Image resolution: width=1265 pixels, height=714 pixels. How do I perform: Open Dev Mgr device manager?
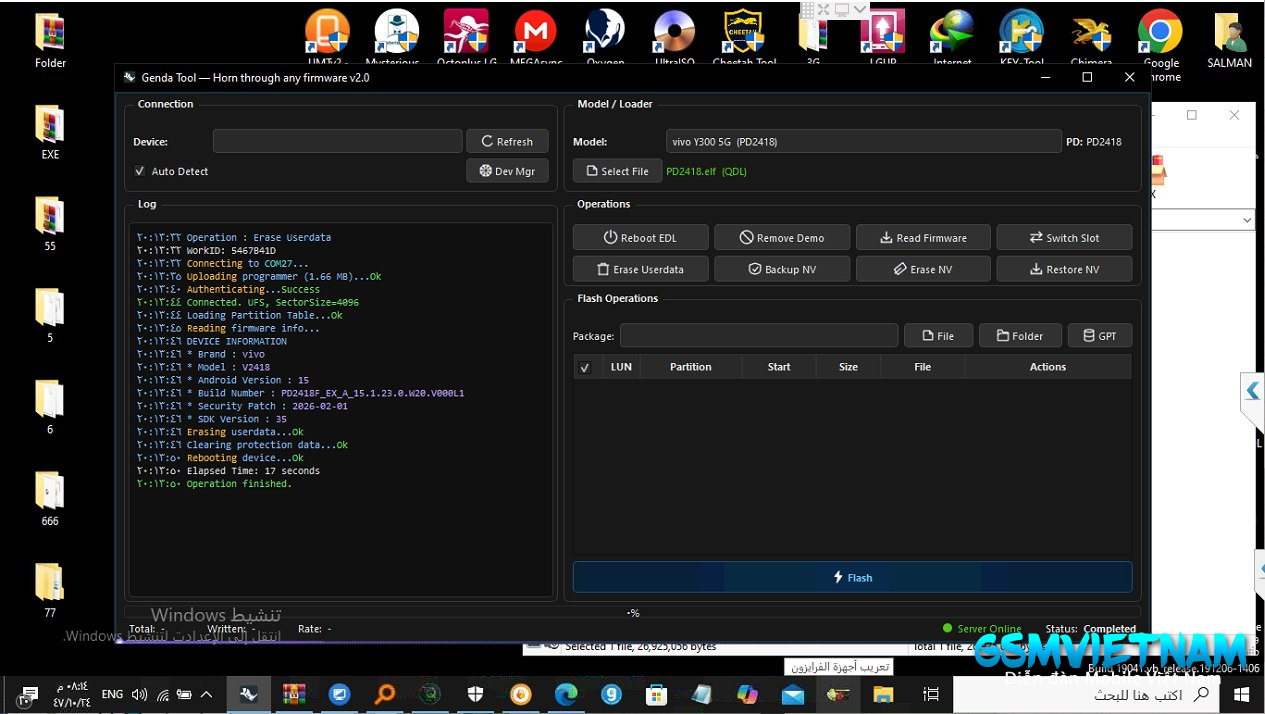tap(507, 171)
